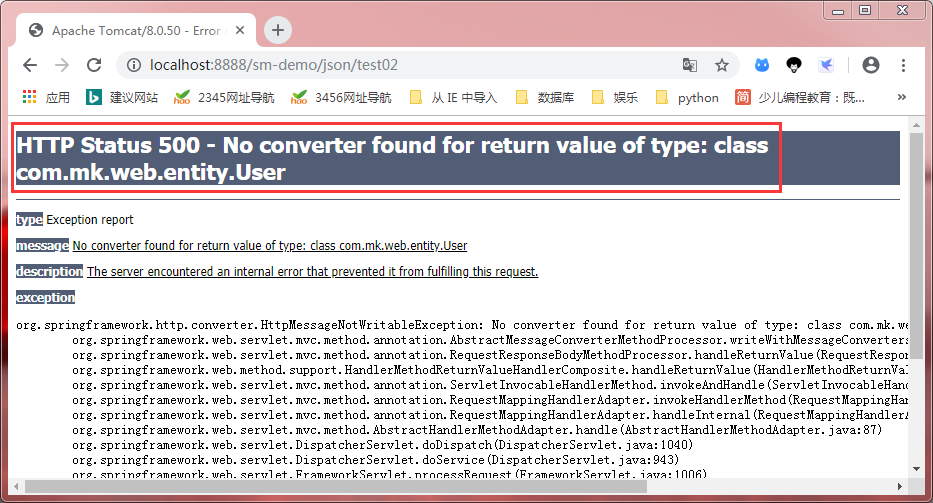Viewport: 933px width, 503px height.
Task: Click the 'description' label
Action: pos(49,271)
